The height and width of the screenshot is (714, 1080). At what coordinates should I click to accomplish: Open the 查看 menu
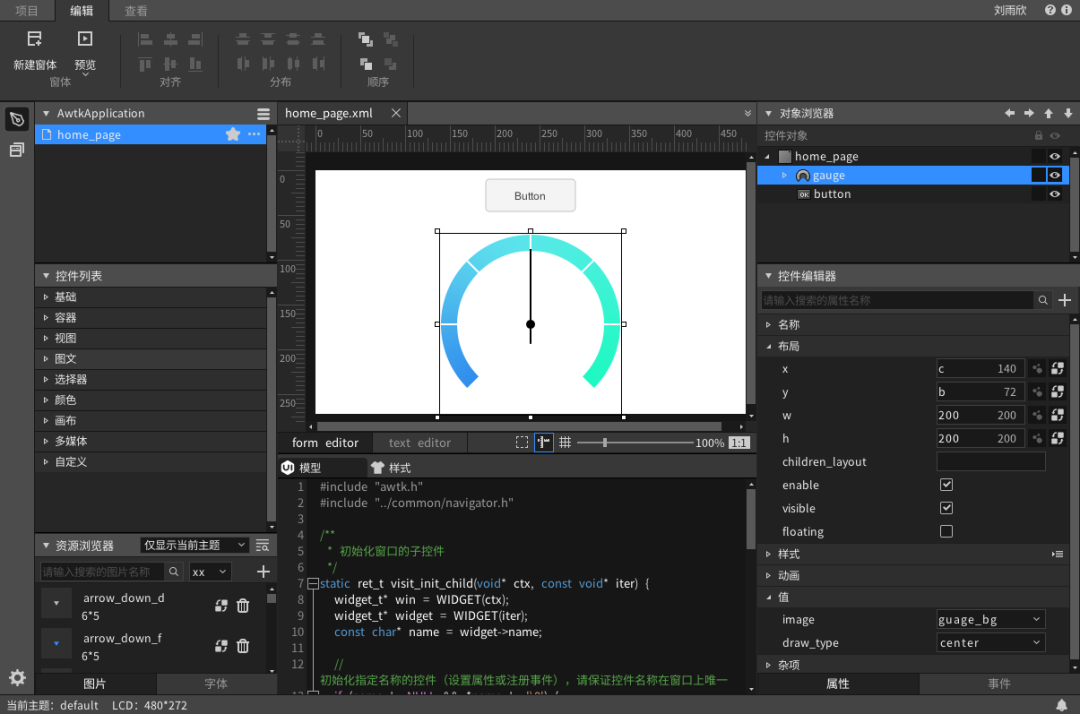click(137, 11)
